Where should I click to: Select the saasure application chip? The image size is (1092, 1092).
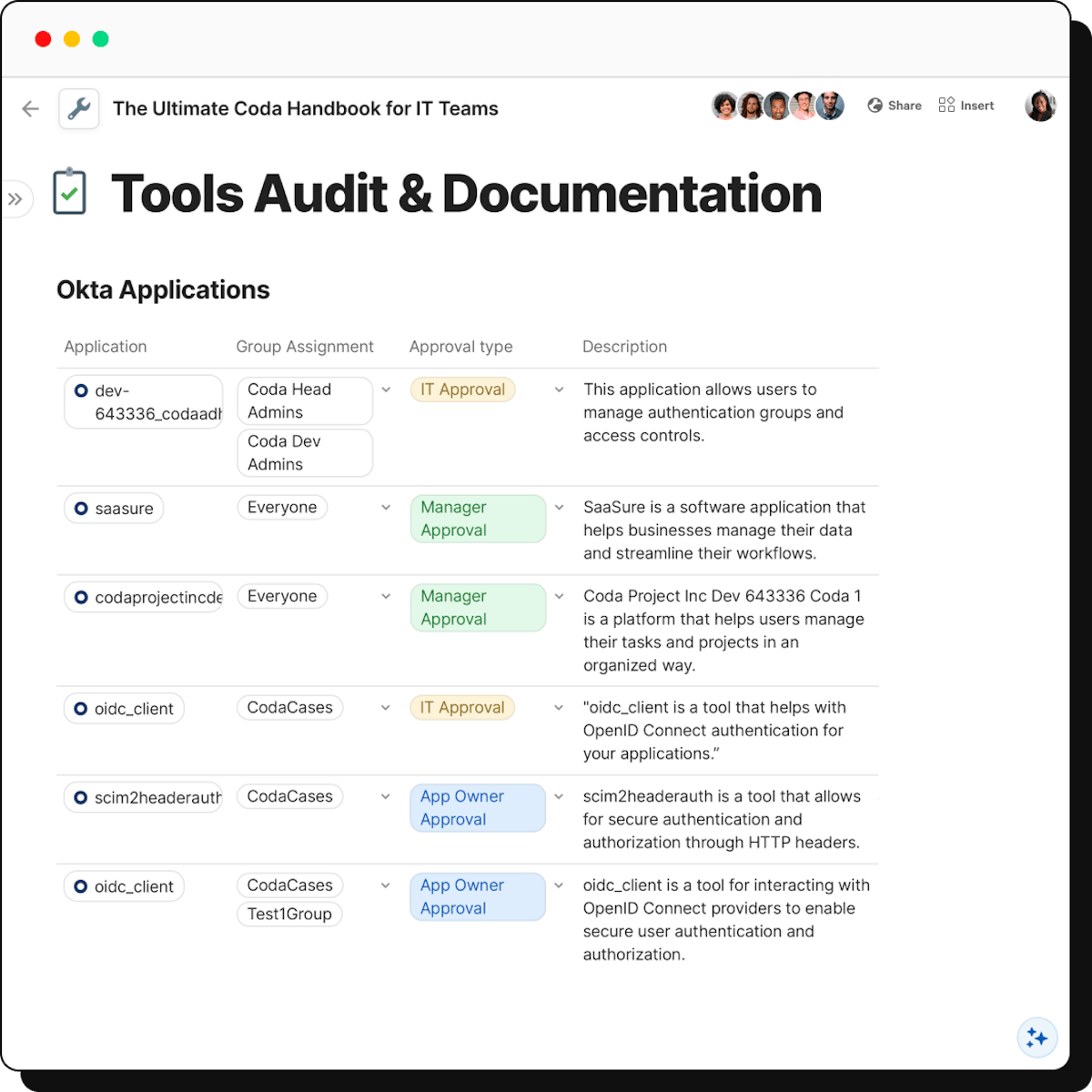pyautogui.click(x=114, y=509)
